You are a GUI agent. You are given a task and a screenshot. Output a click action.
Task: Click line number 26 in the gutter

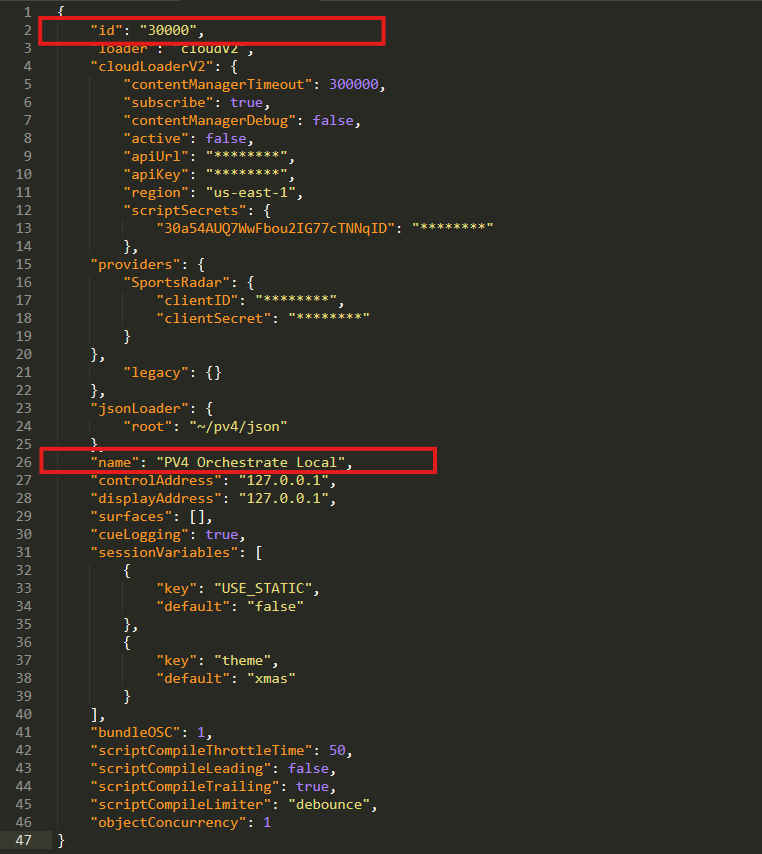[x=23, y=462]
